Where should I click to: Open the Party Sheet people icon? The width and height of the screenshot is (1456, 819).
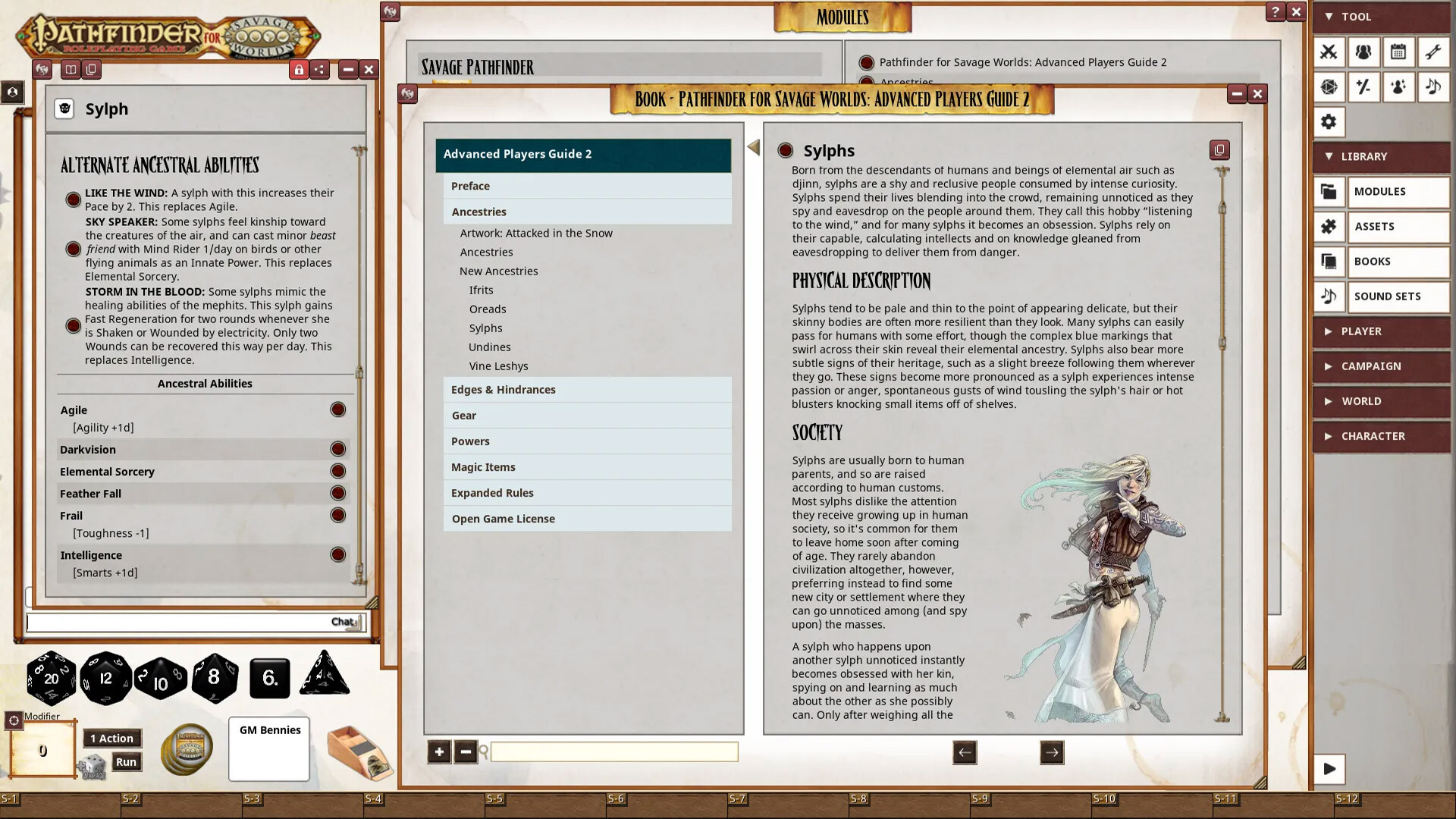pyautogui.click(x=1363, y=52)
